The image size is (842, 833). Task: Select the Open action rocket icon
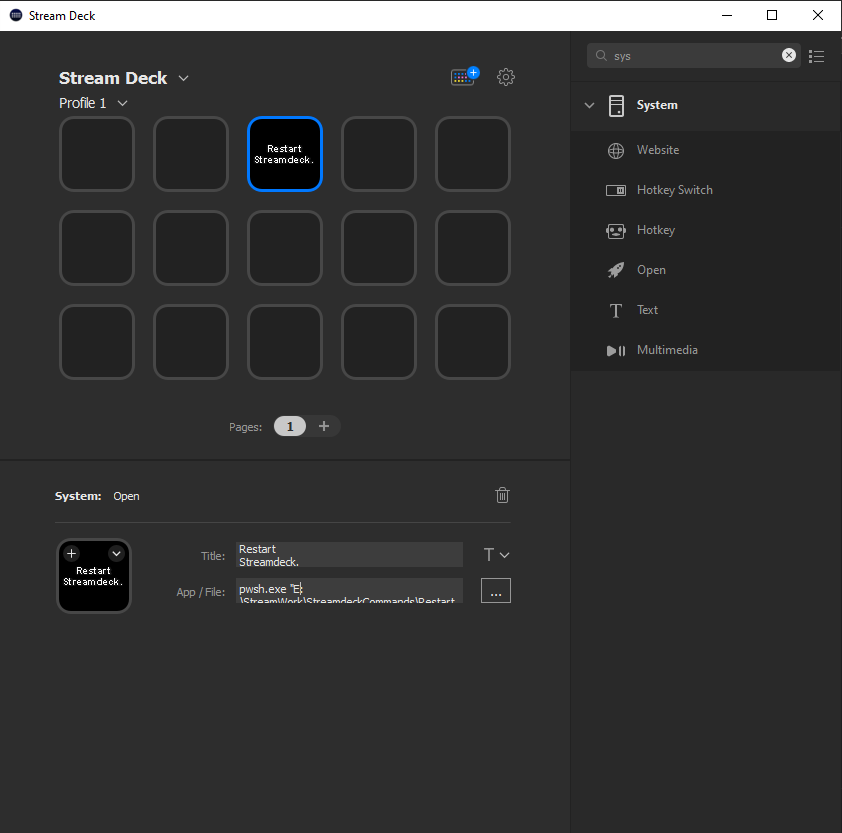click(615, 270)
